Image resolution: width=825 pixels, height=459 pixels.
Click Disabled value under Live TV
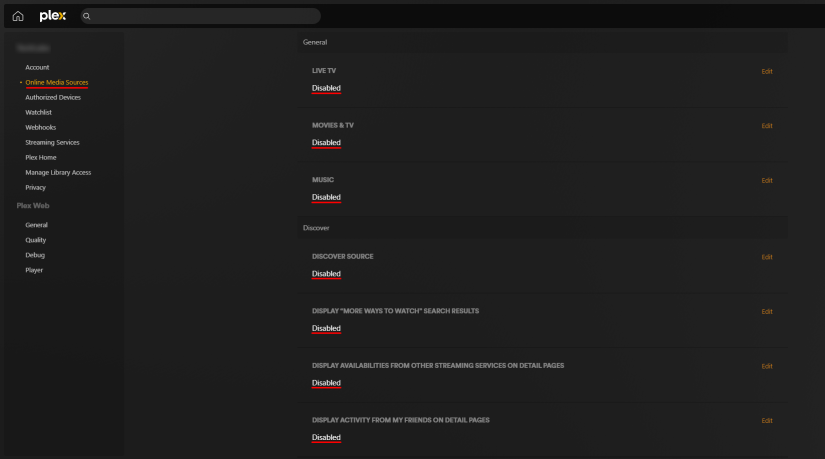click(x=326, y=88)
